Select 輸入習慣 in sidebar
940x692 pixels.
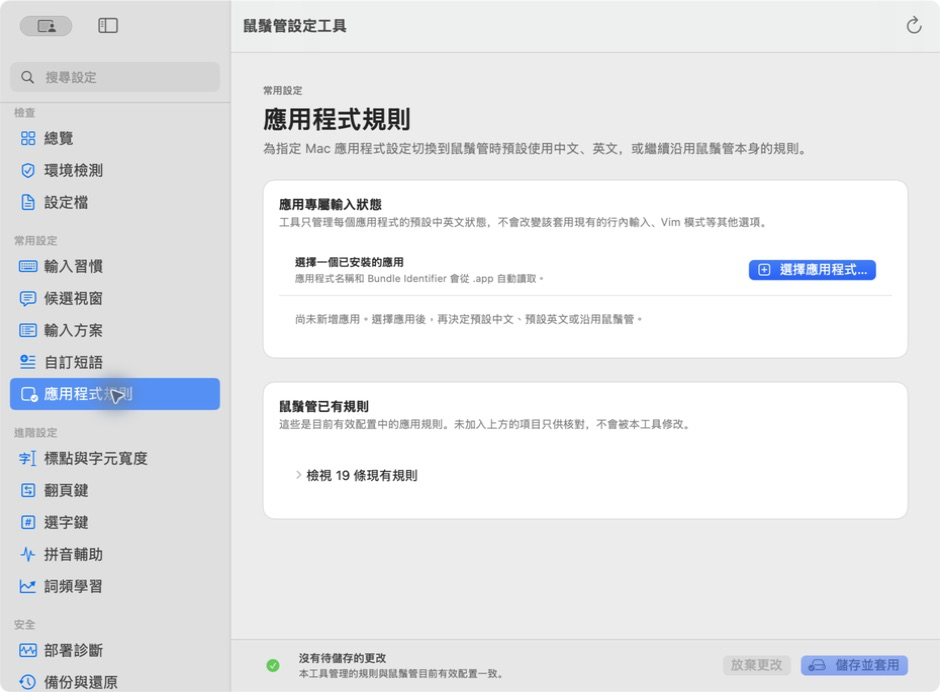(x=115, y=266)
